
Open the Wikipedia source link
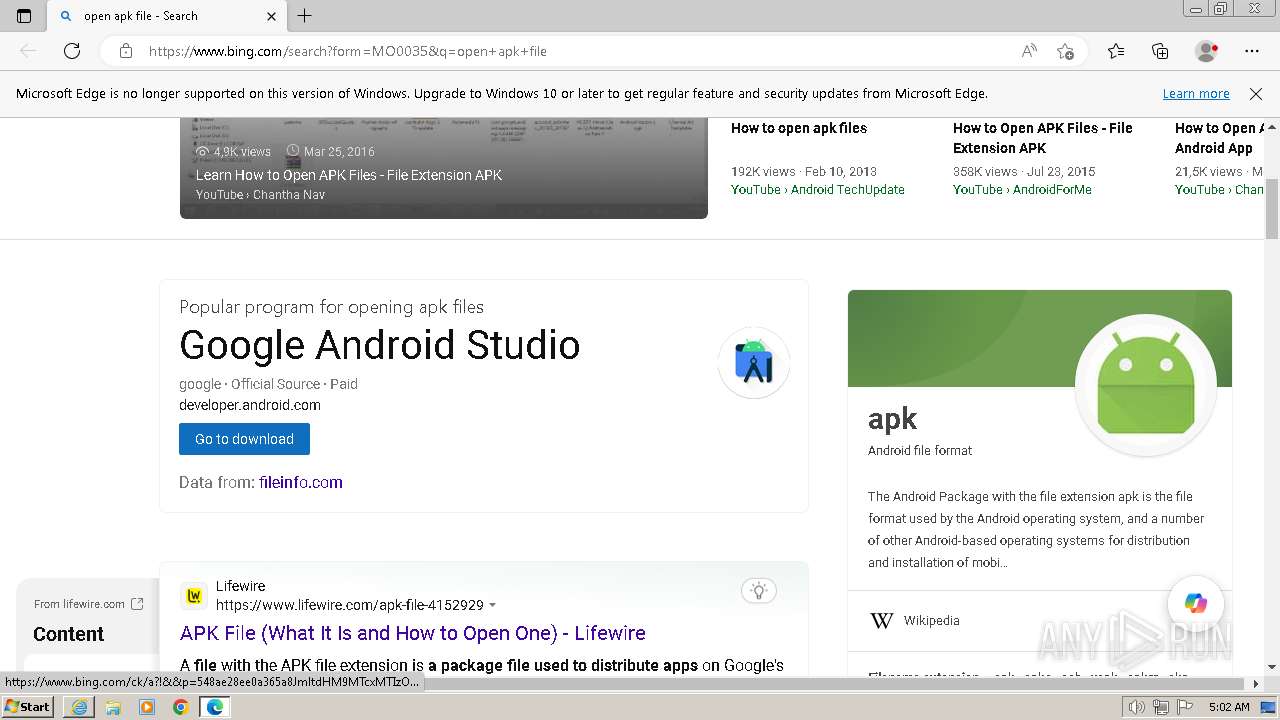pyautogui.click(x=931, y=621)
